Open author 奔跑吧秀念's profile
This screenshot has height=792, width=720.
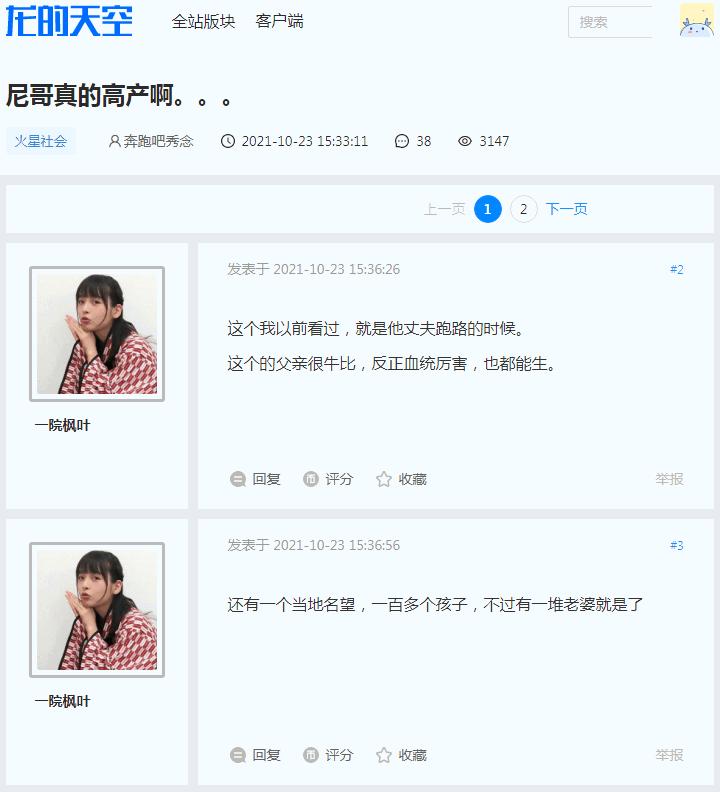click(x=158, y=141)
